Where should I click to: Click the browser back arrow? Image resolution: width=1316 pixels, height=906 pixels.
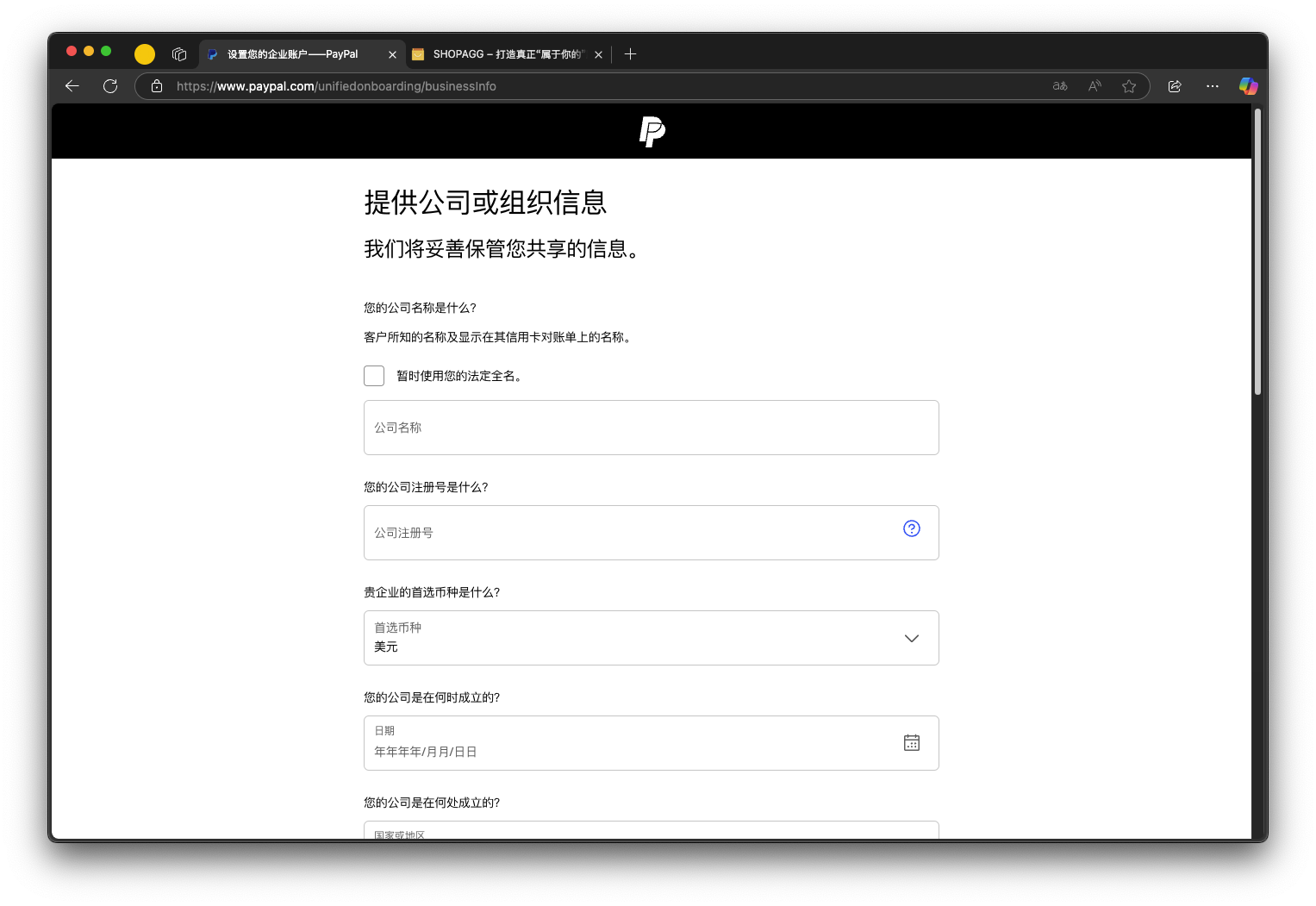(72, 85)
